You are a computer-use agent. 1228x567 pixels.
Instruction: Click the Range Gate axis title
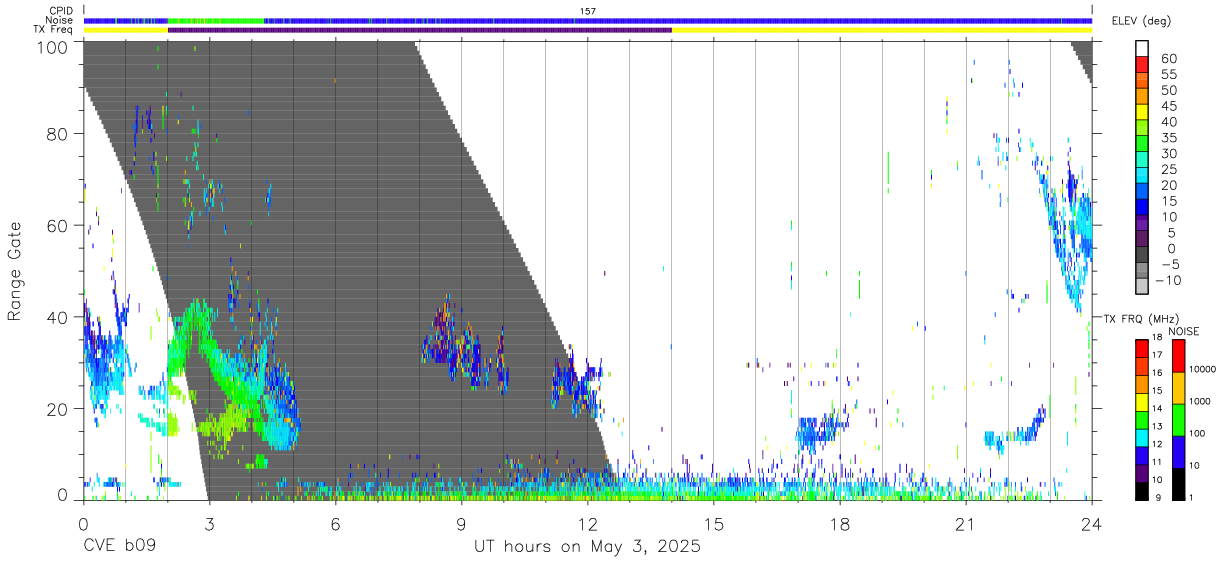[15, 271]
